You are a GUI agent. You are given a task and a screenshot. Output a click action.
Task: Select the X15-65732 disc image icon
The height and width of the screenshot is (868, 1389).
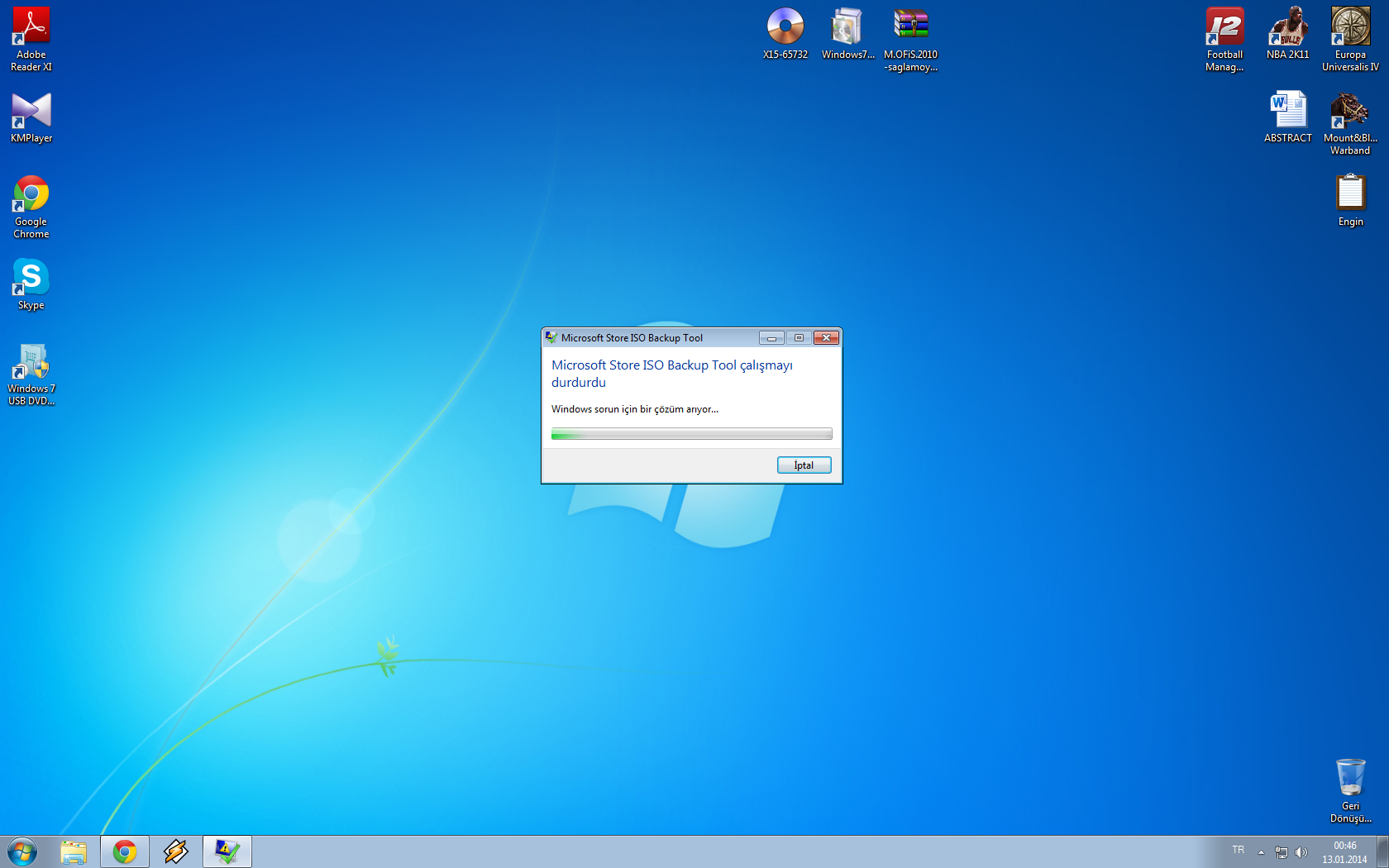tap(785, 33)
